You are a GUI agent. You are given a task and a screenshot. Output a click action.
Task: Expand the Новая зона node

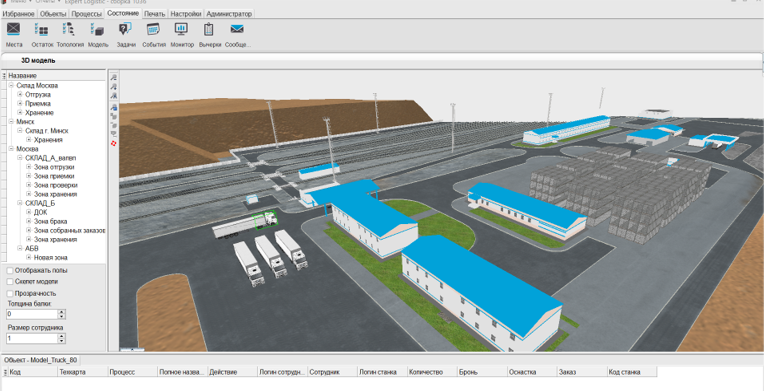point(29,257)
